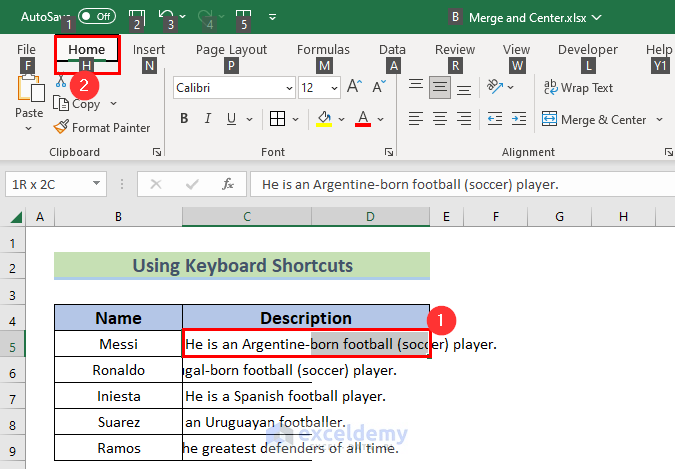Open the Name Box dropdown arrow
Image resolution: width=675 pixels, height=469 pixels.
tap(97, 184)
